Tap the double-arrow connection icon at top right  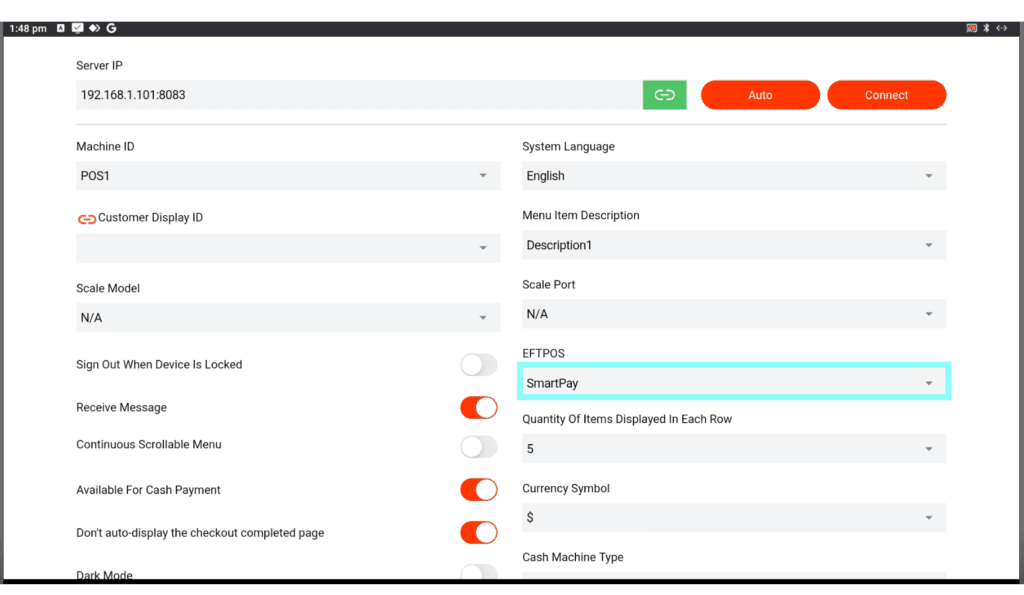click(x=1001, y=28)
